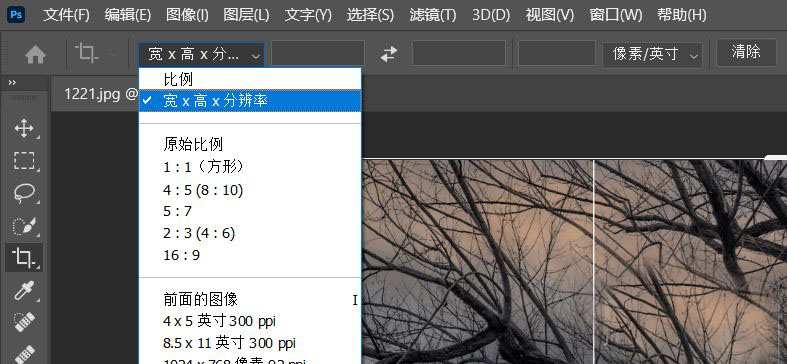The width and height of the screenshot is (787, 364).
Task: Select the Lasso tool
Action: pyautogui.click(x=24, y=193)
